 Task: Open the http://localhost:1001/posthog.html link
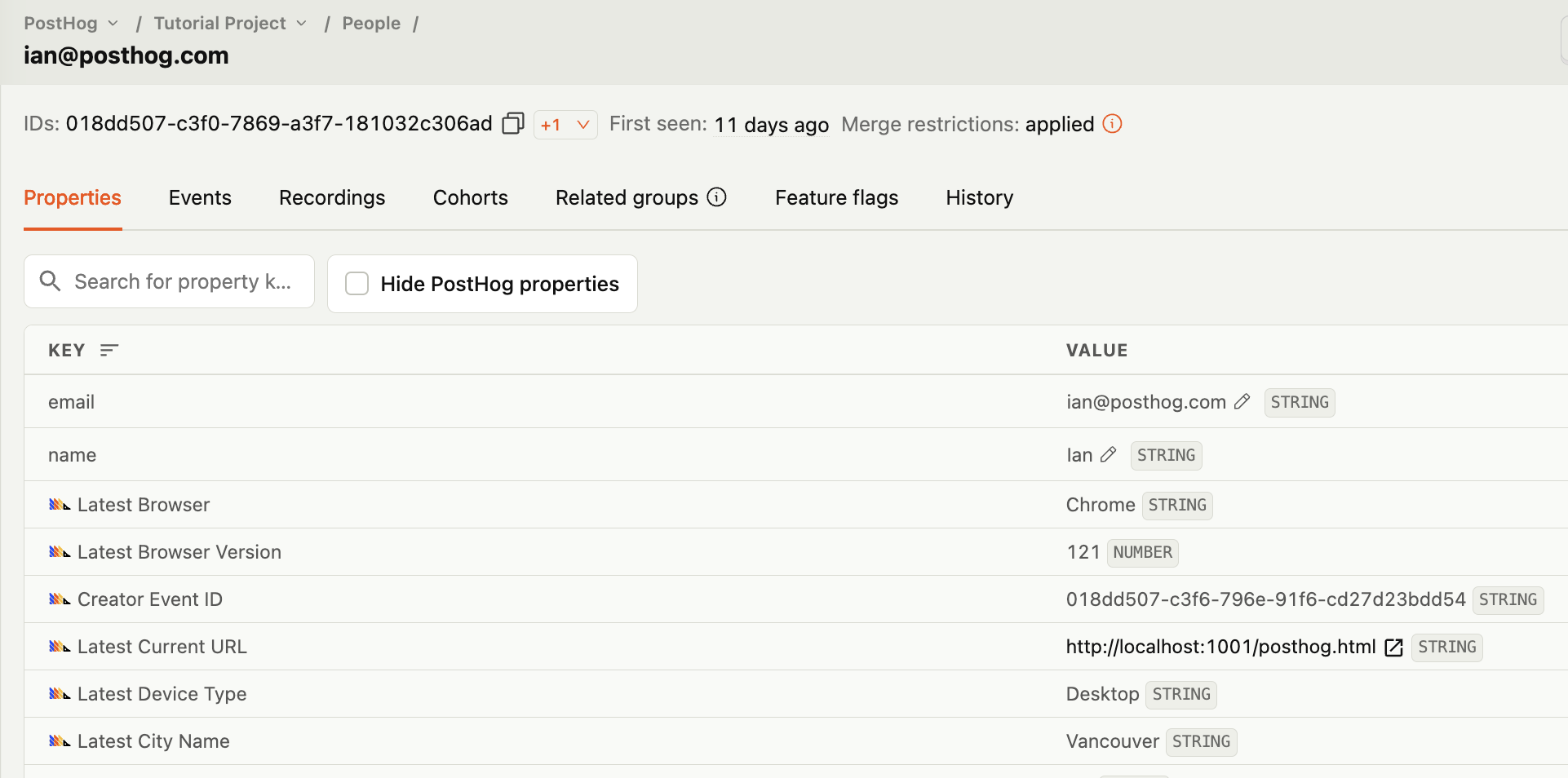1220,647
